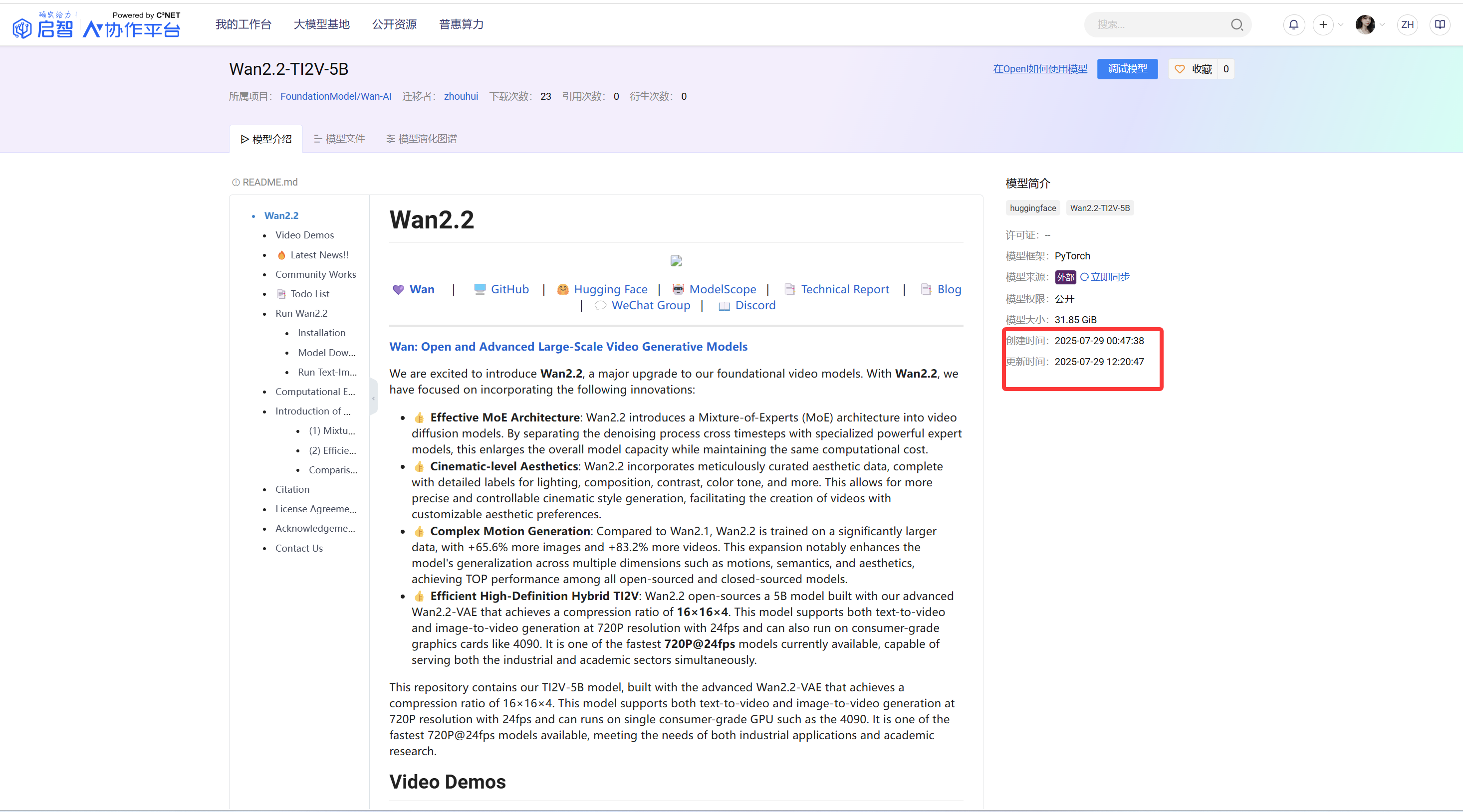Open the GitHub link
Viewport: 1463px width, 812px height.
click(x=509, y=289)
